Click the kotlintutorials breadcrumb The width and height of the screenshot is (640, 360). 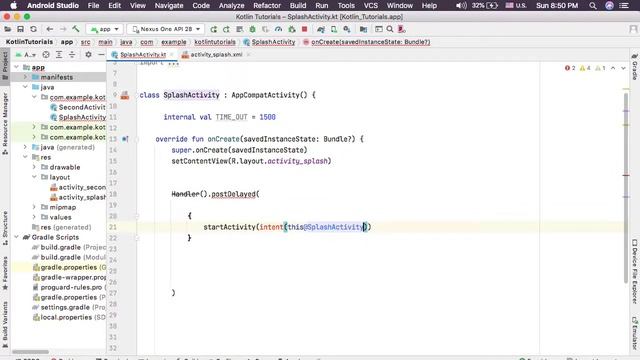pos(215,42)
